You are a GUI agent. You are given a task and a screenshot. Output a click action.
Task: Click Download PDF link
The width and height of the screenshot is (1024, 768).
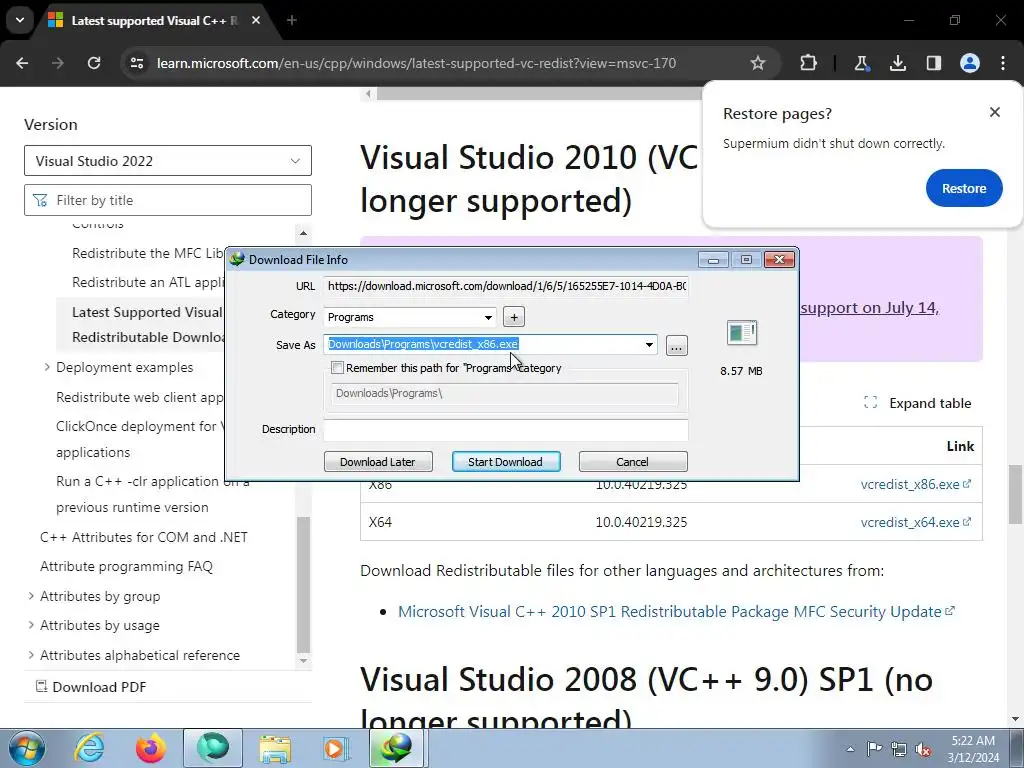91,687
